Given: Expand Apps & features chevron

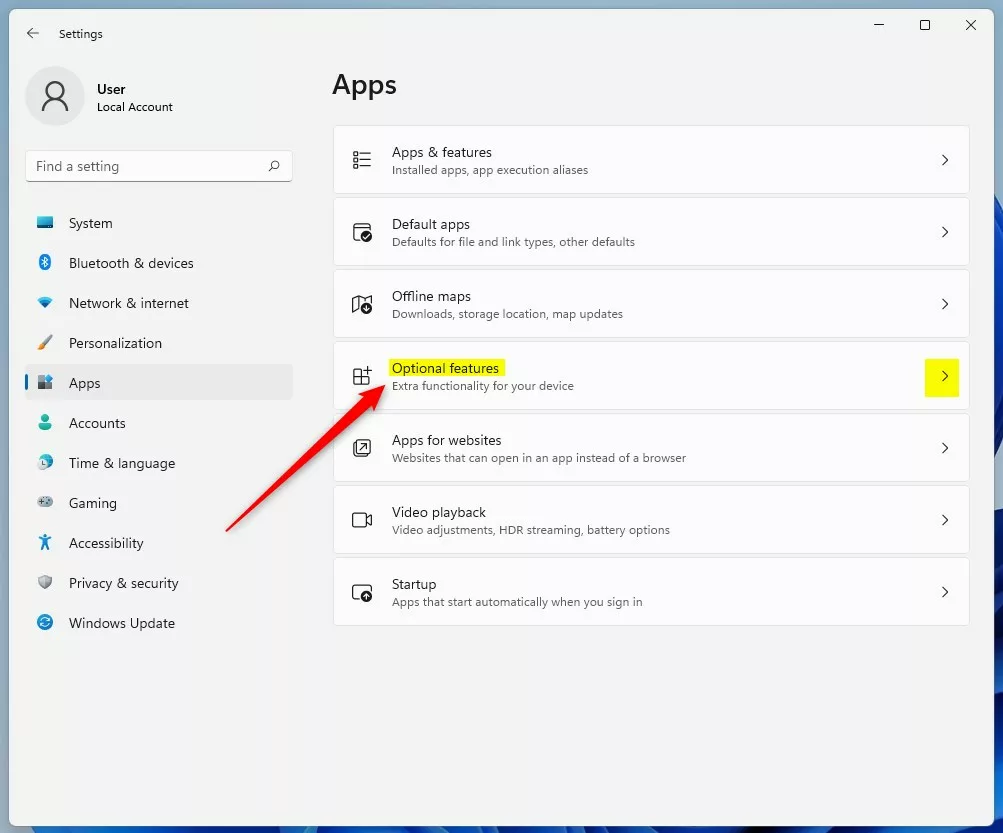Looking at the screenshot, I should (x=945, y=160).
